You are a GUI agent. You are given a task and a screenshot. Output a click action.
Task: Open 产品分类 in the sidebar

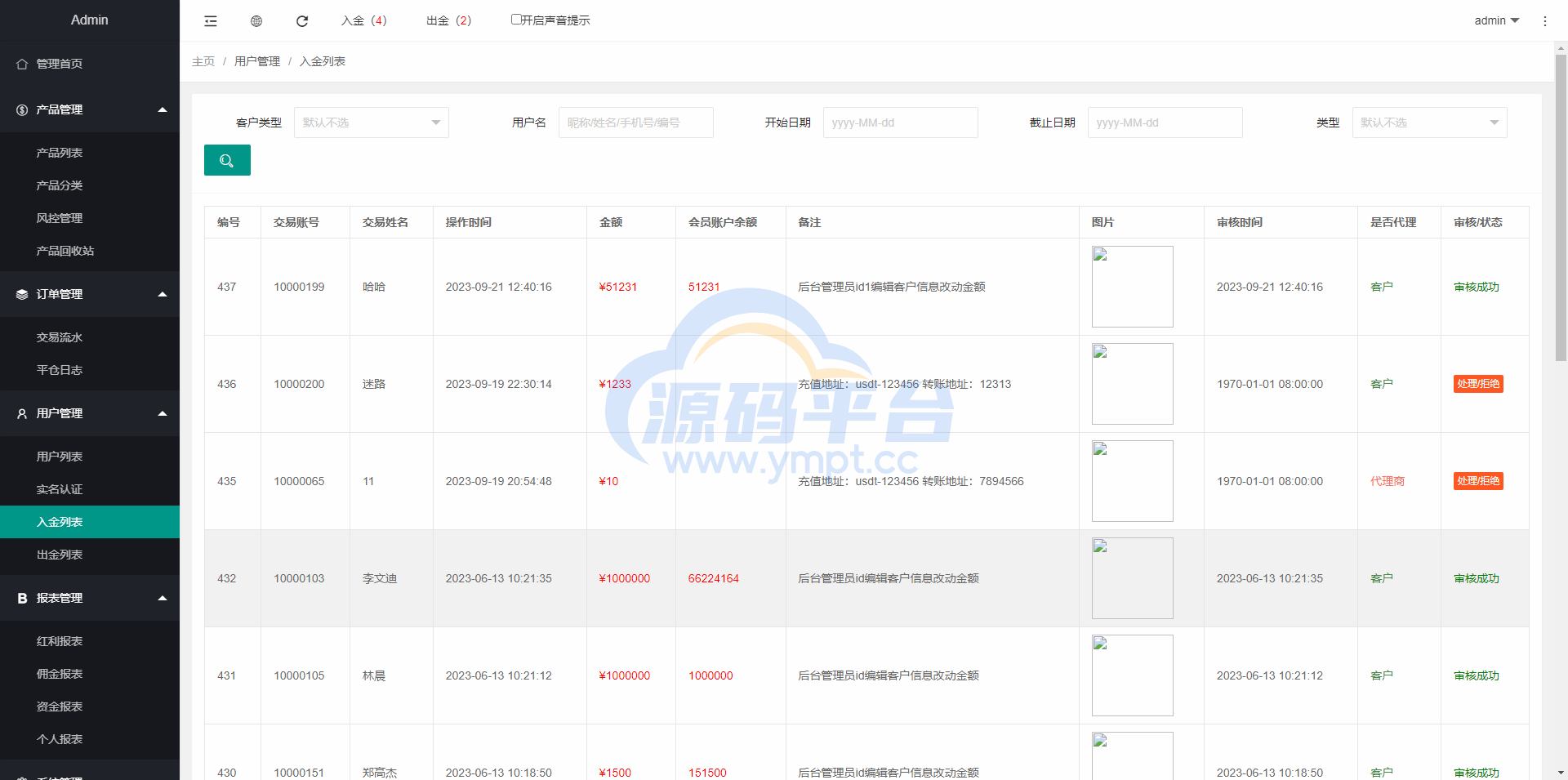(90, 185)
